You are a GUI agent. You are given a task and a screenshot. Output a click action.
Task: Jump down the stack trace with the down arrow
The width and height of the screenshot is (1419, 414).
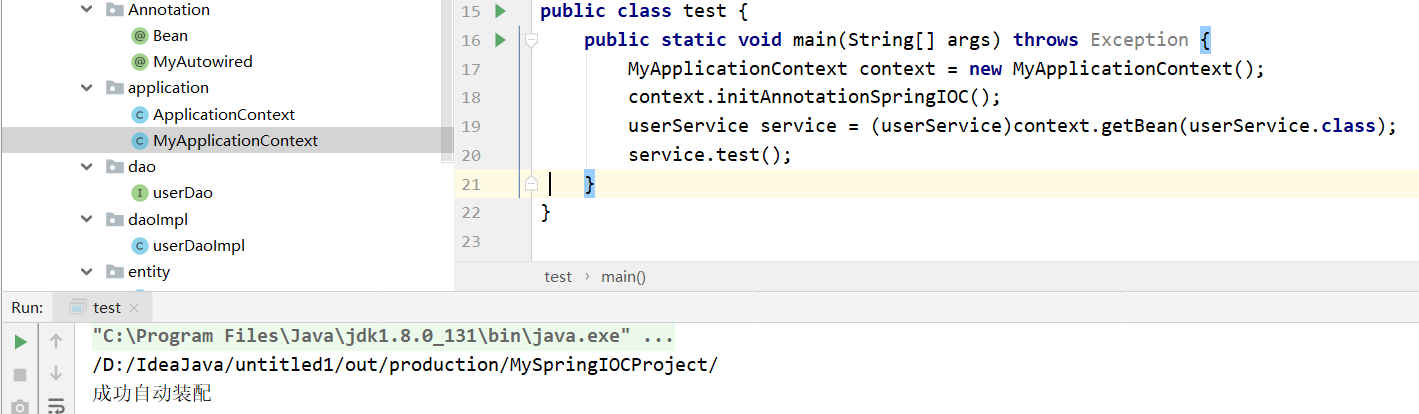click(x=56, y=374)
